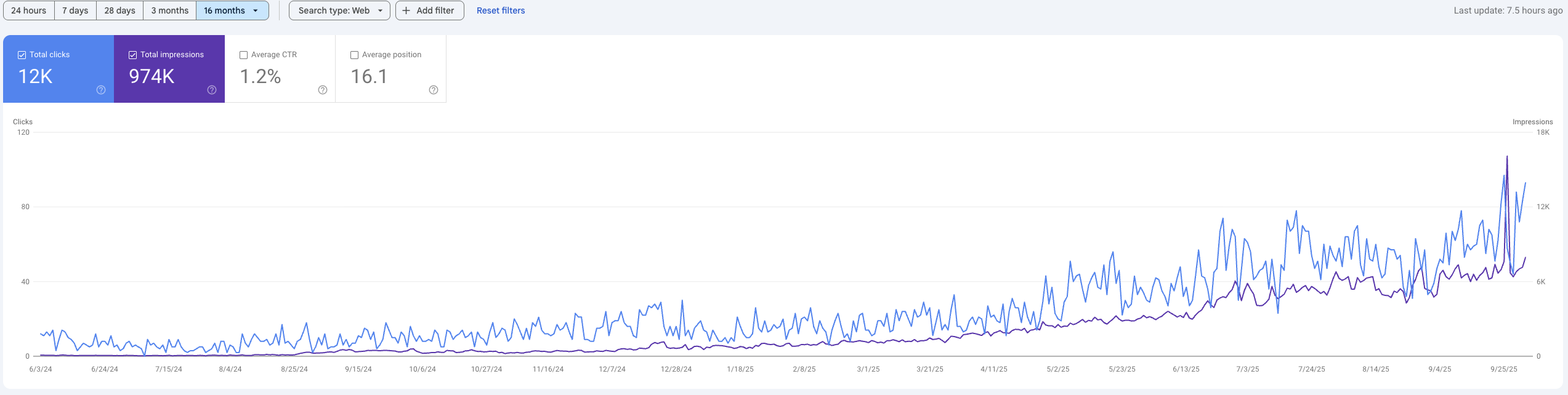Uncheck the Total clicks checkbox
The image size is (1568, 395).
22,55
